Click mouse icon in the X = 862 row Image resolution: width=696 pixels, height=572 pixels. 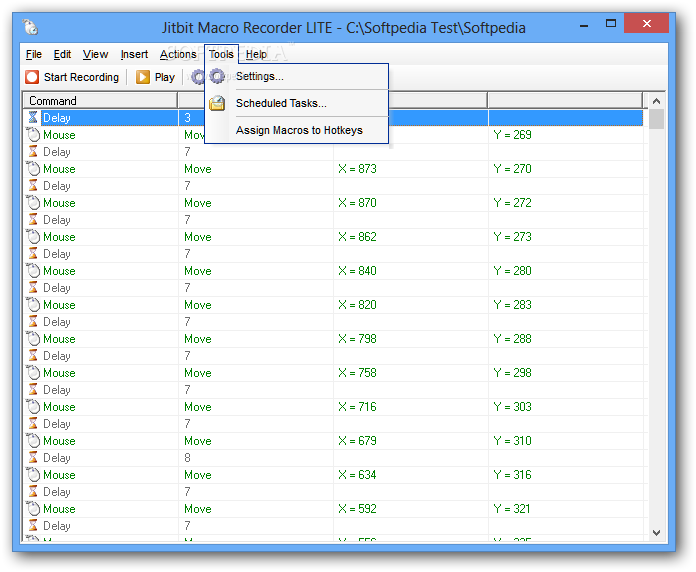click(33, 237)
